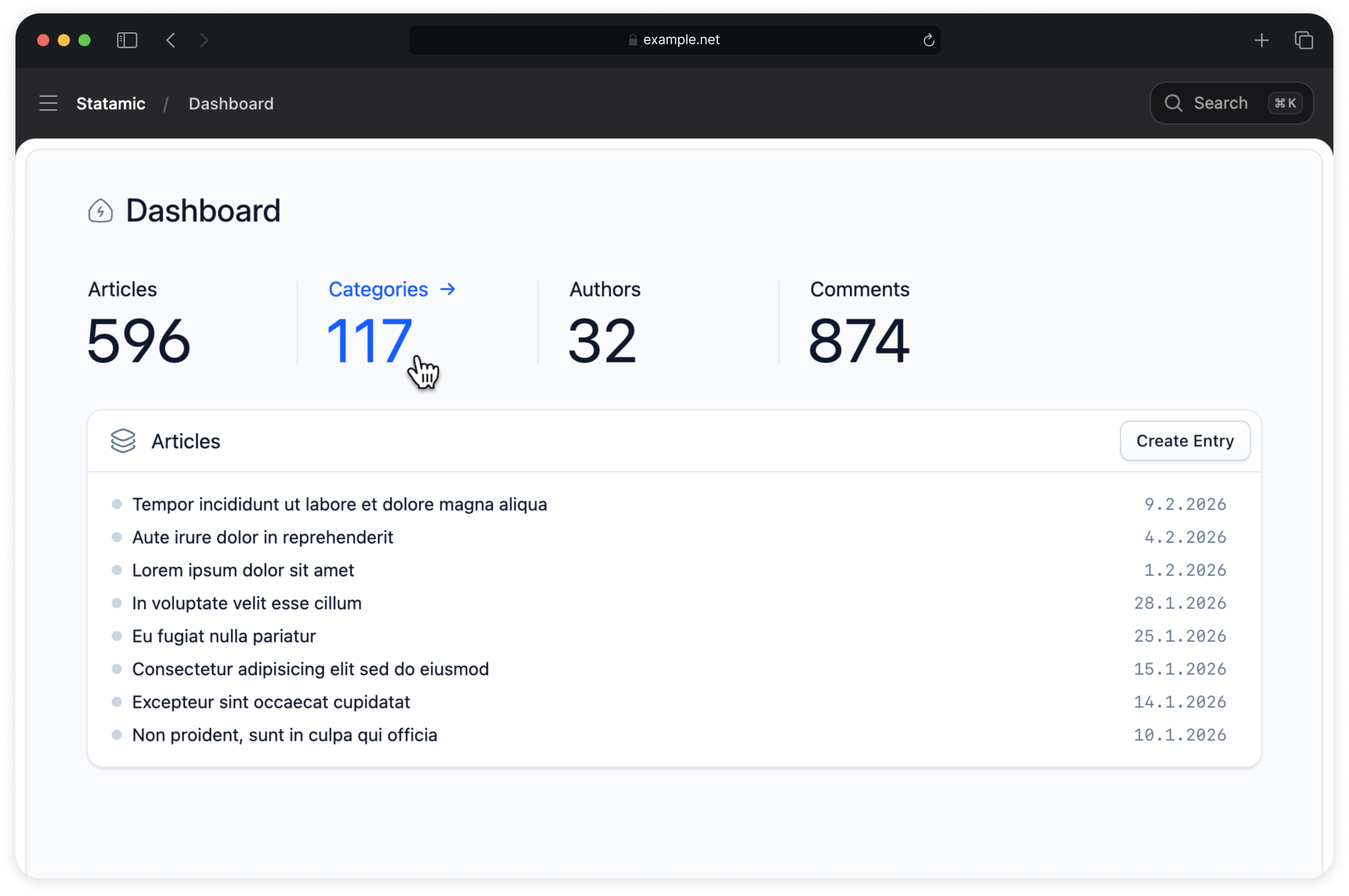
Task: Open entry 'Tempor incididunt ut labore et dolore magna aliqua'
Action: pyautogui.click(x=340, y=504)
